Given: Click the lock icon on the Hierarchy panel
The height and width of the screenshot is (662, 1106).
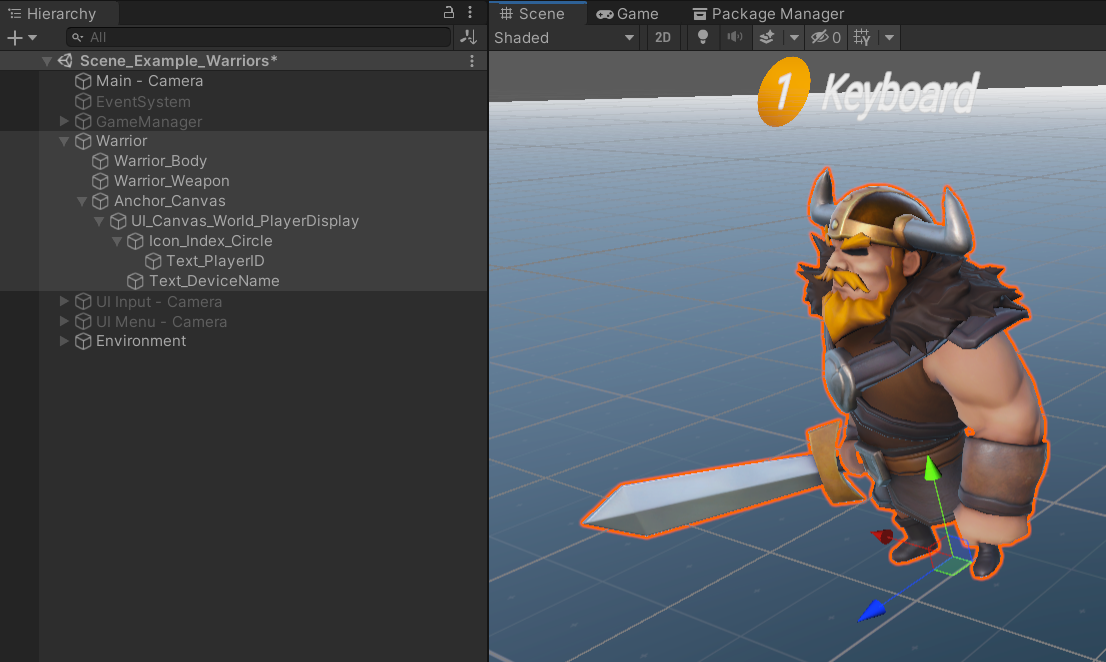Looking at the screenshot, I should 449,13.
